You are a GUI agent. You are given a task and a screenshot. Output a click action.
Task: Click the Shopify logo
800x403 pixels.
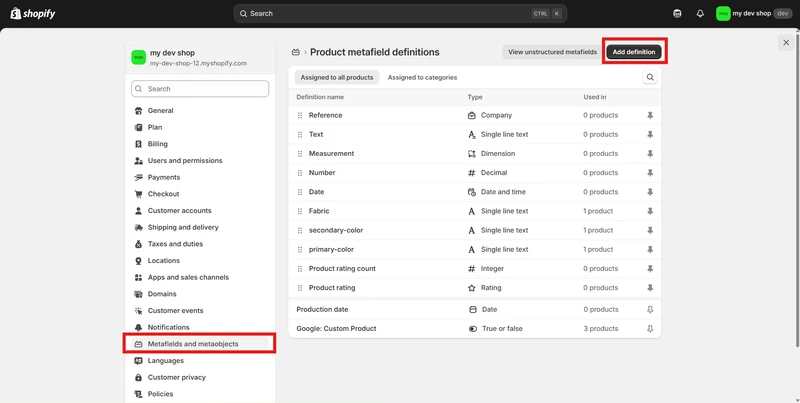33,14
